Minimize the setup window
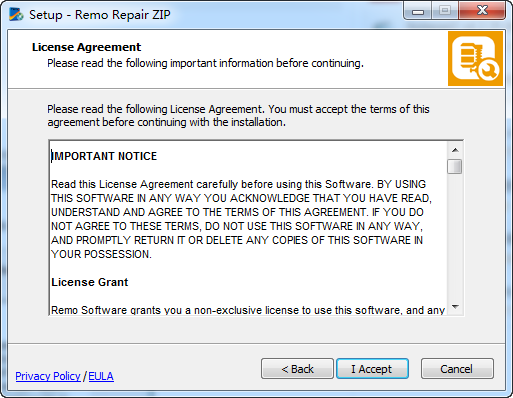513x398 pixels. coord(418,11)
